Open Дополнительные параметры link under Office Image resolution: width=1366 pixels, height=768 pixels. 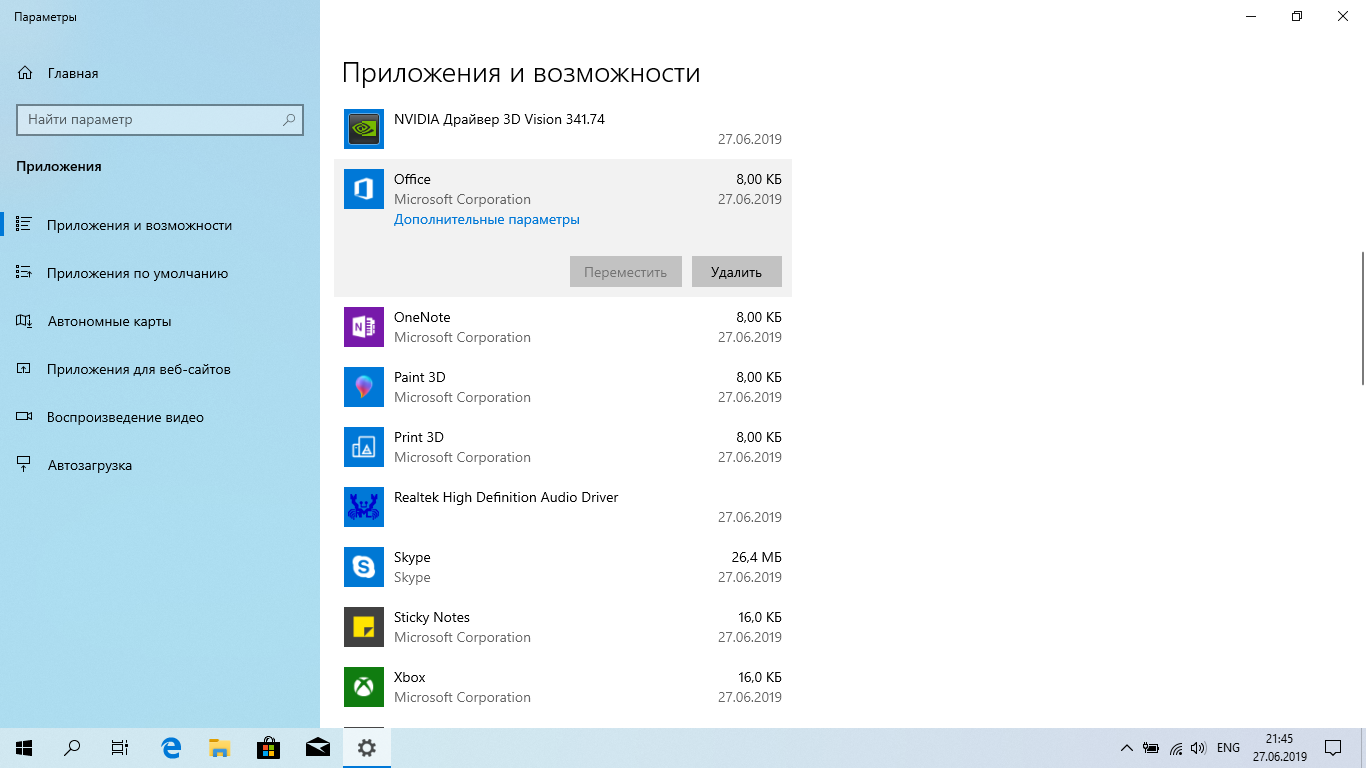tap(486, 220)
